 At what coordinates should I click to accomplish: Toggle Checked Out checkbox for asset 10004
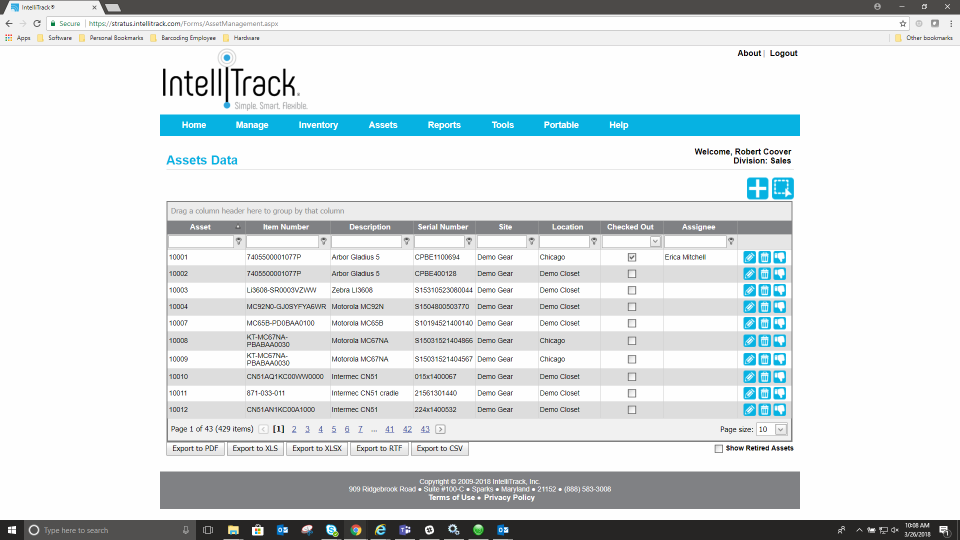point(632,307)
